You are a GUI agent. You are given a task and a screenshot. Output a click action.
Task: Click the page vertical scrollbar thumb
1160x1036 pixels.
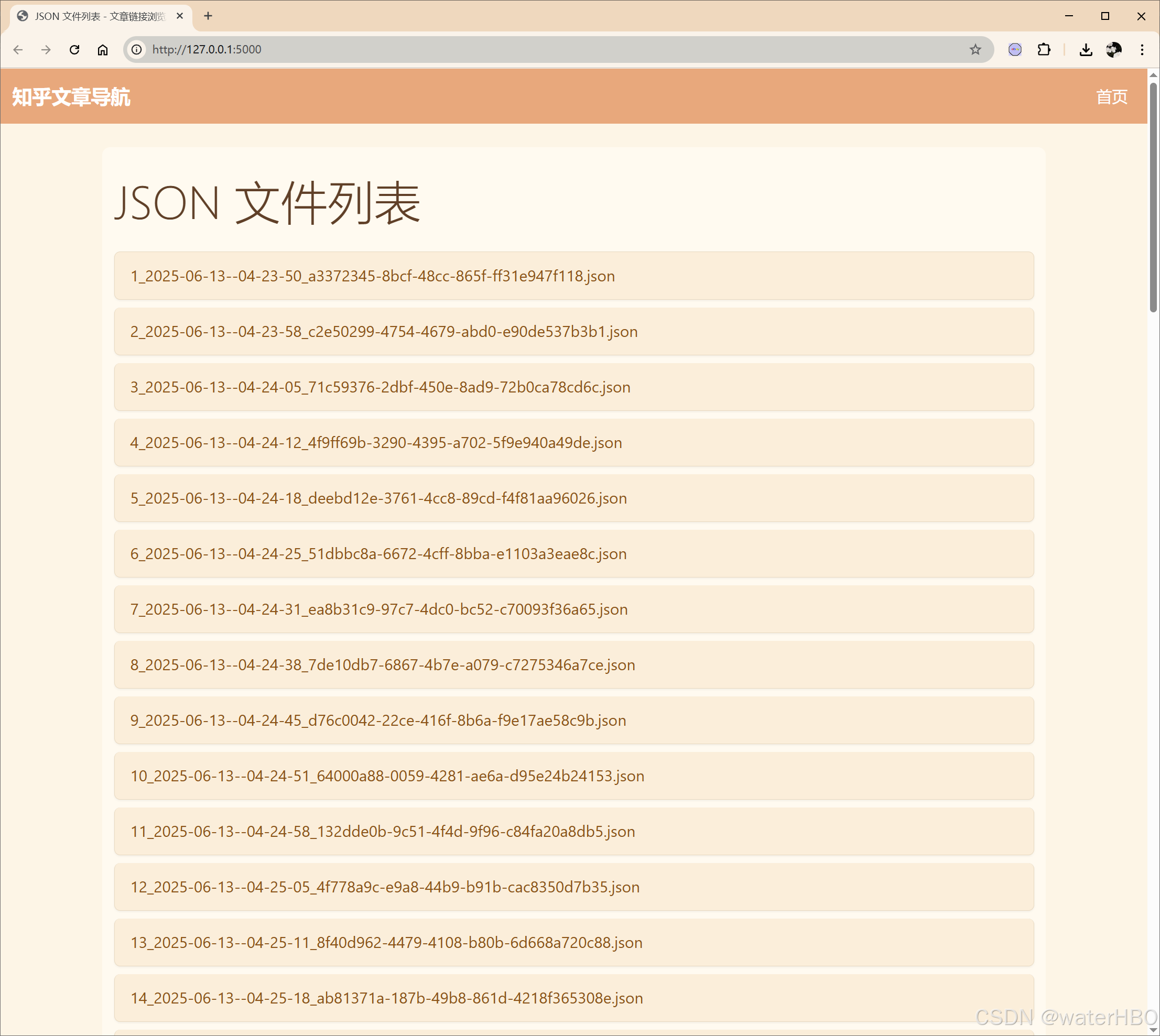tap(1153, 197)
